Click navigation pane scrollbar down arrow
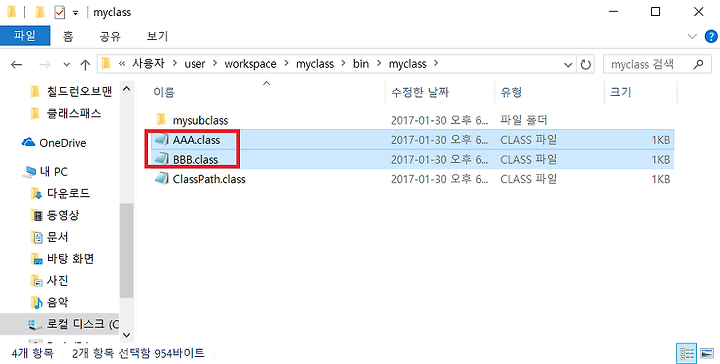 click(x=127, y=335)
